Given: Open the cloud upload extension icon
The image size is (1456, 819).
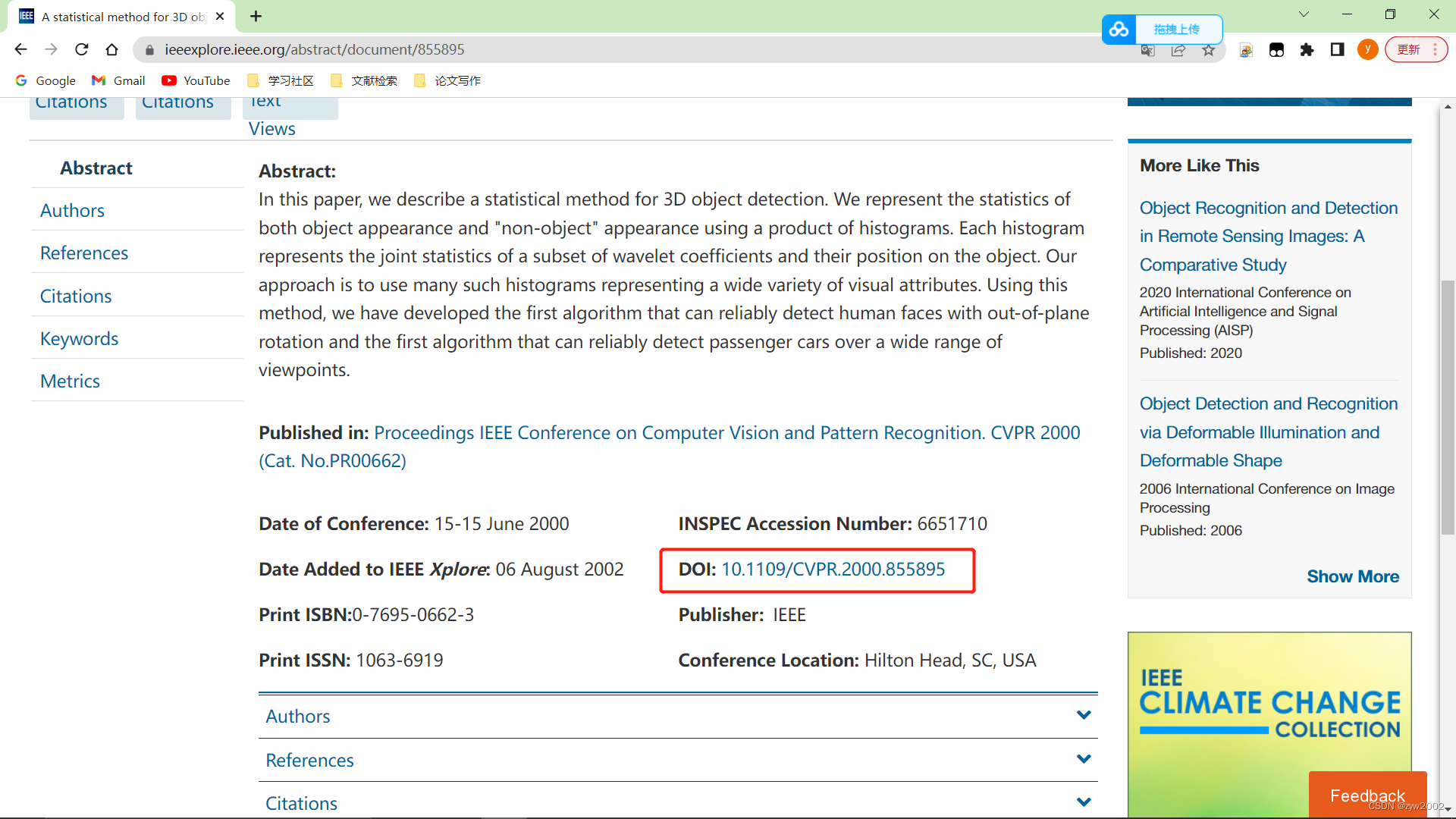Looking at the screenshot, I should pos(1119,30).
